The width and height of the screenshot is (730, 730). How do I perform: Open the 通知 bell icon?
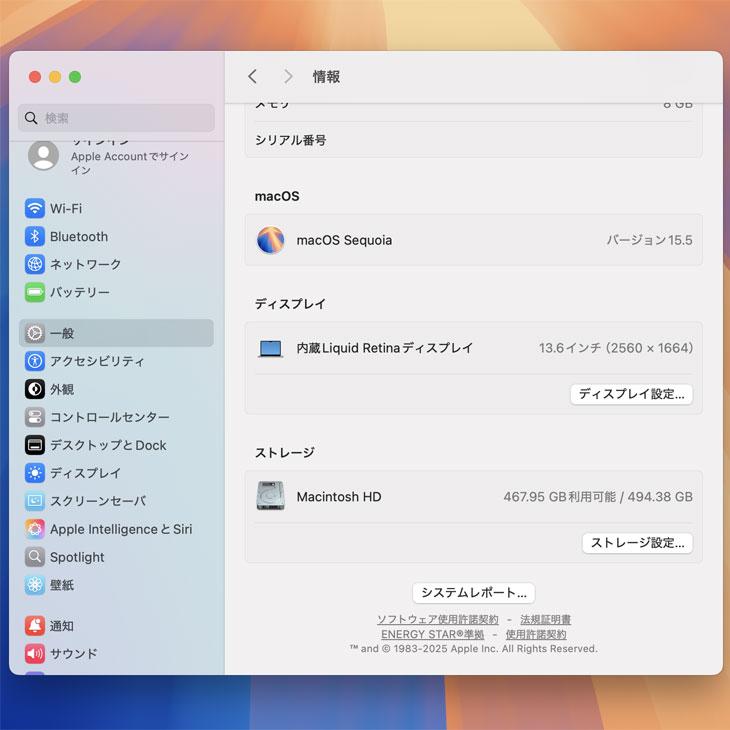point(34,626)
